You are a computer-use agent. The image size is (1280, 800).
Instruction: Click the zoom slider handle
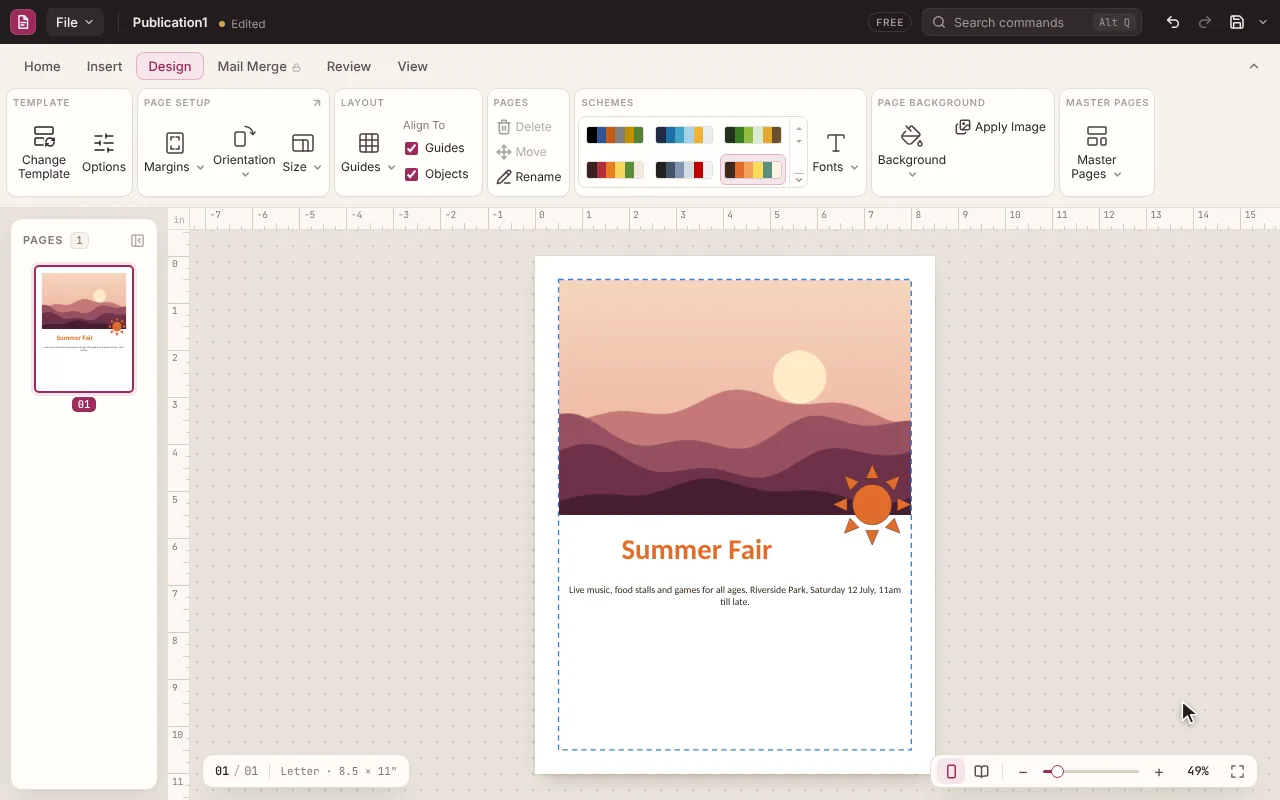(1057, 772)
